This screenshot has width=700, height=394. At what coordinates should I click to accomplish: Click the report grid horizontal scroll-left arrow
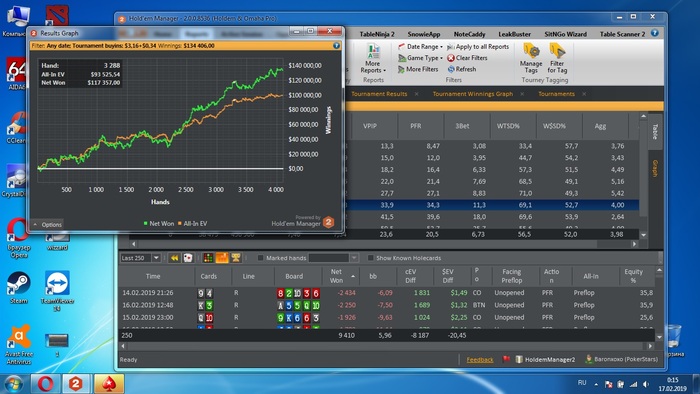point(133,244)
